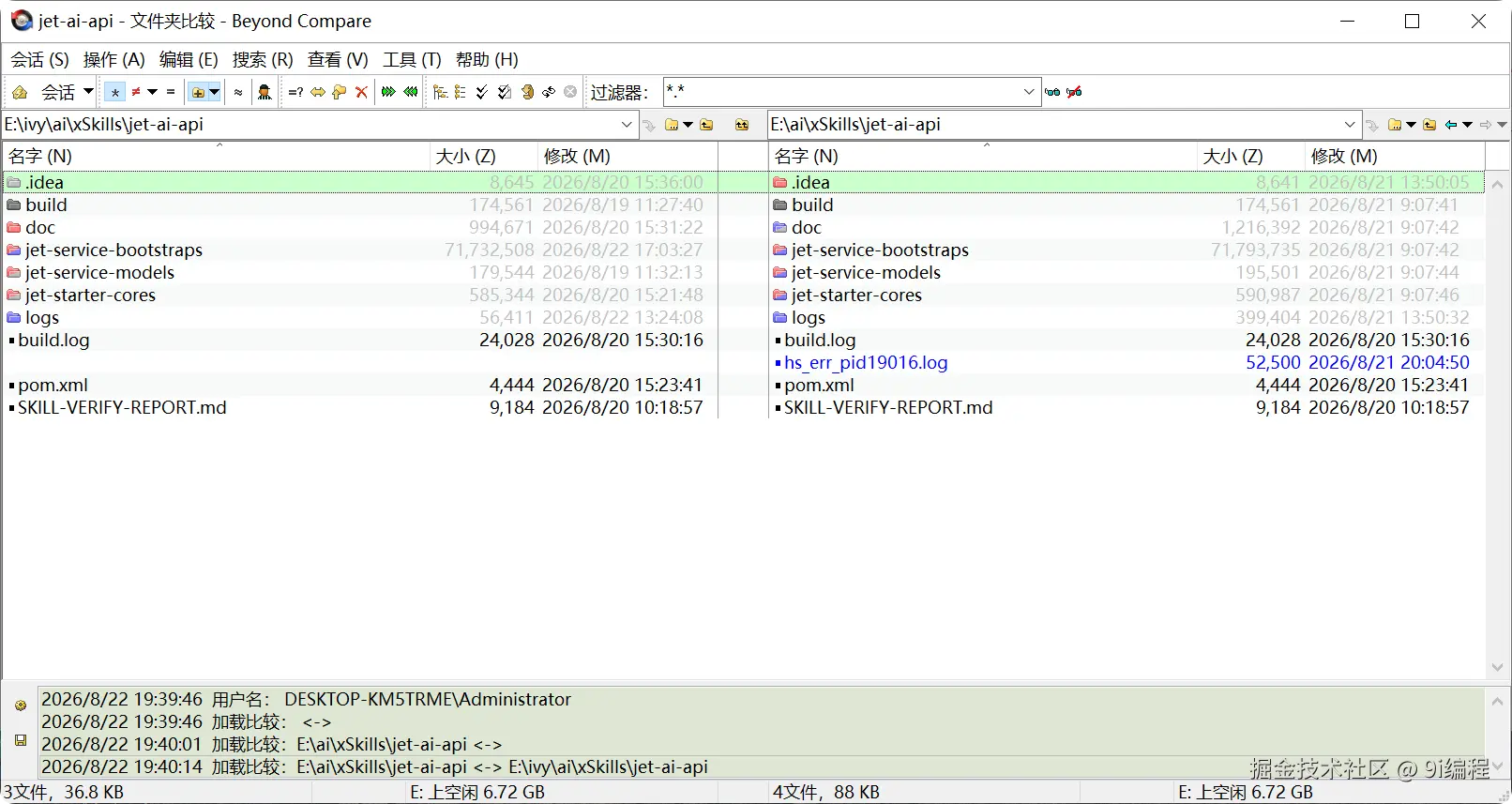Open the 会话 (S) menu

(x=39, y=60)
